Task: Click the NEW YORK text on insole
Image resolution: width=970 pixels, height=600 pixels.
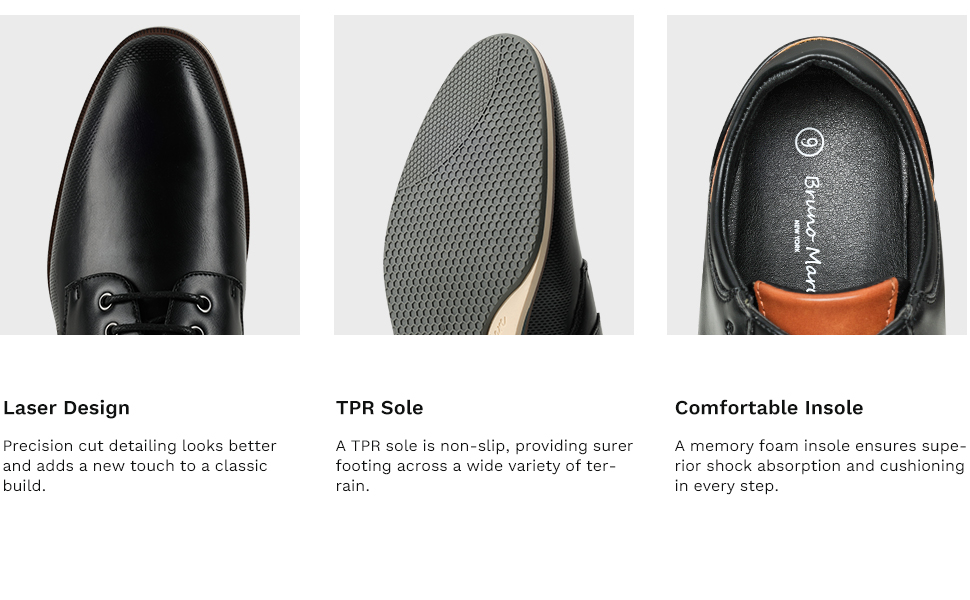Action: click(x=794, y=235)
